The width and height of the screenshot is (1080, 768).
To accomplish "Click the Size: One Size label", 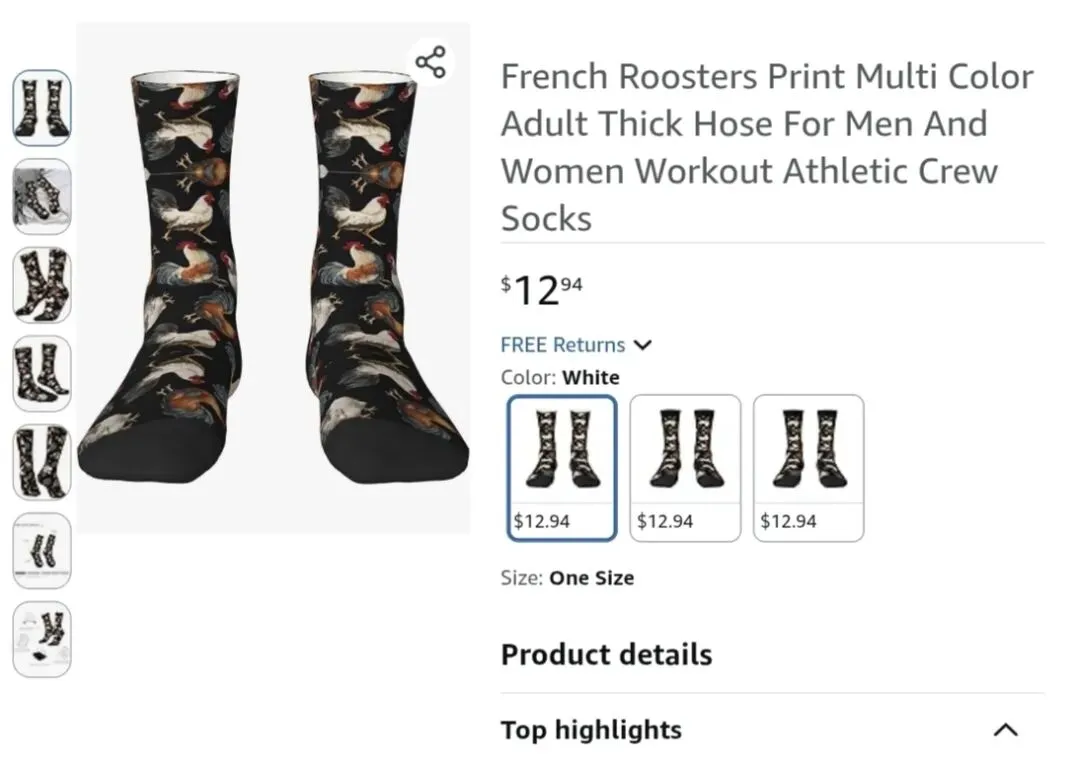I will [567, 578].
